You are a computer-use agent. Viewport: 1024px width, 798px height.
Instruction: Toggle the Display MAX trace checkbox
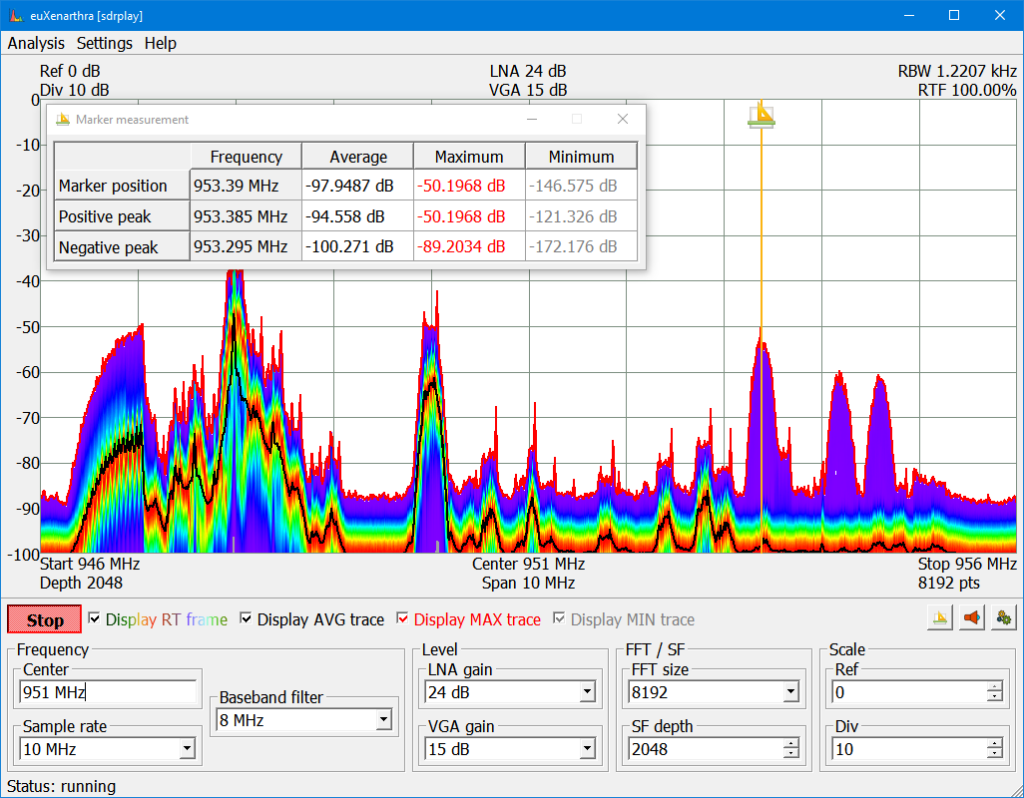402,618
